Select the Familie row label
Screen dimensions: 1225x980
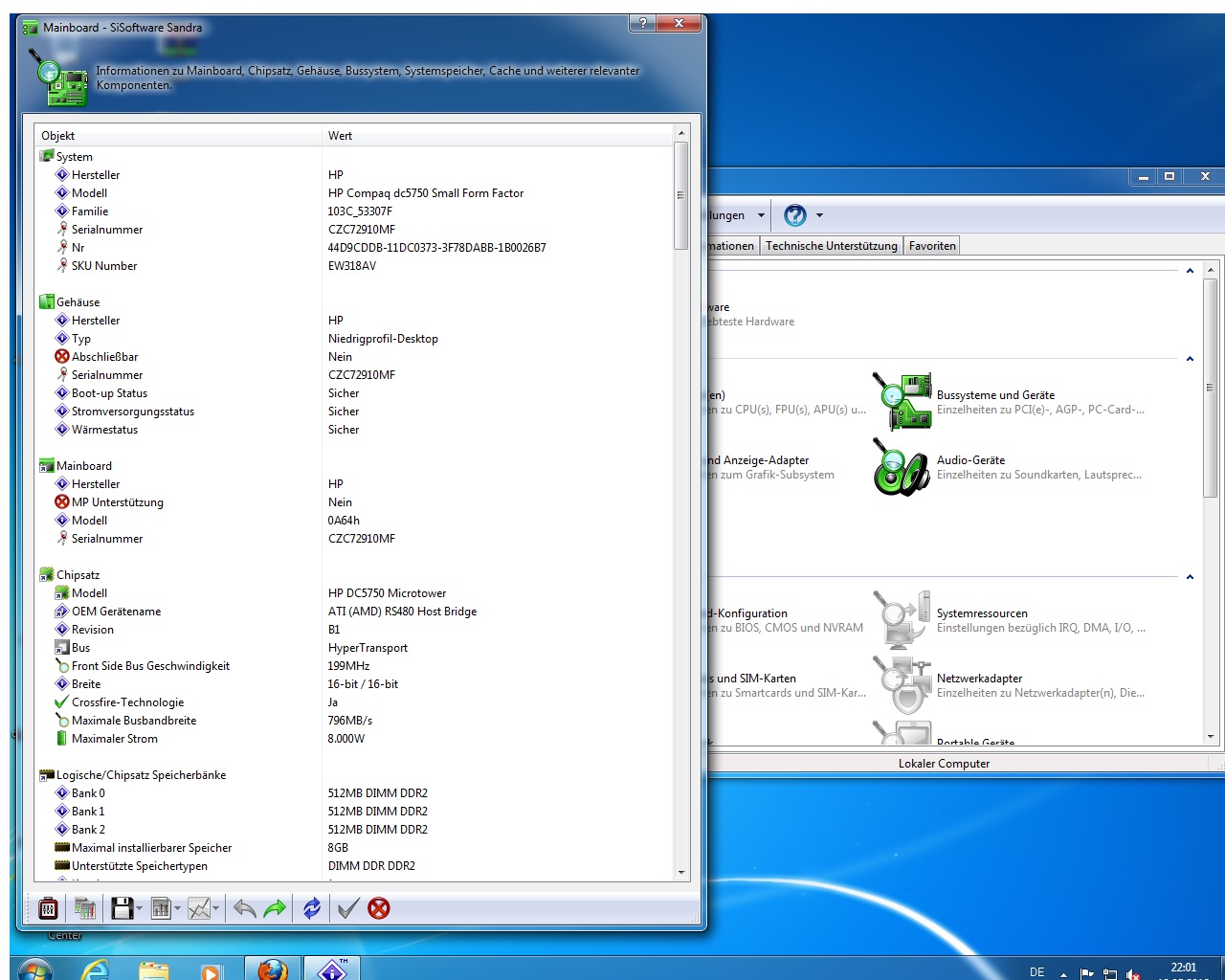click(90, 212)
